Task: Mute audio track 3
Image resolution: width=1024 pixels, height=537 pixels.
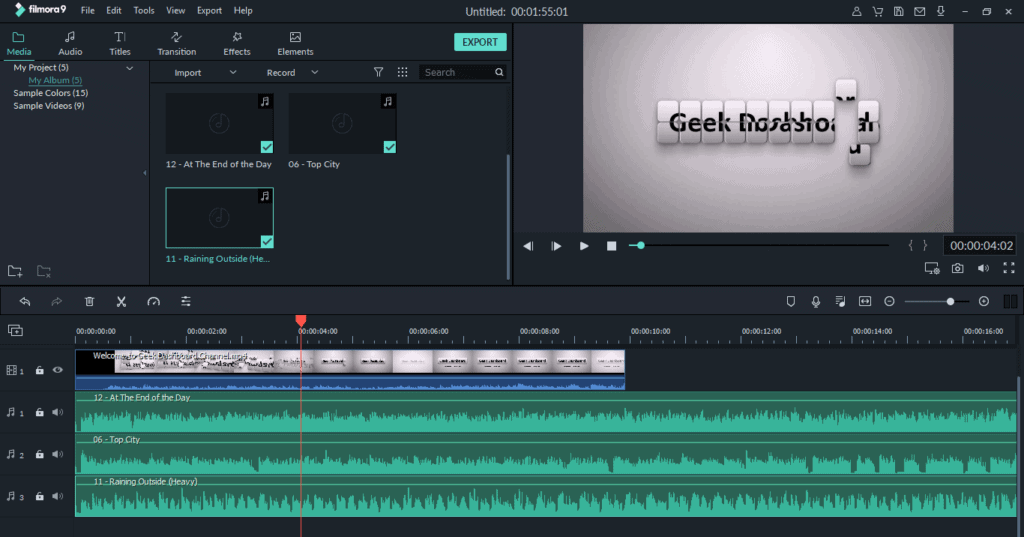Action: [57, 496]
